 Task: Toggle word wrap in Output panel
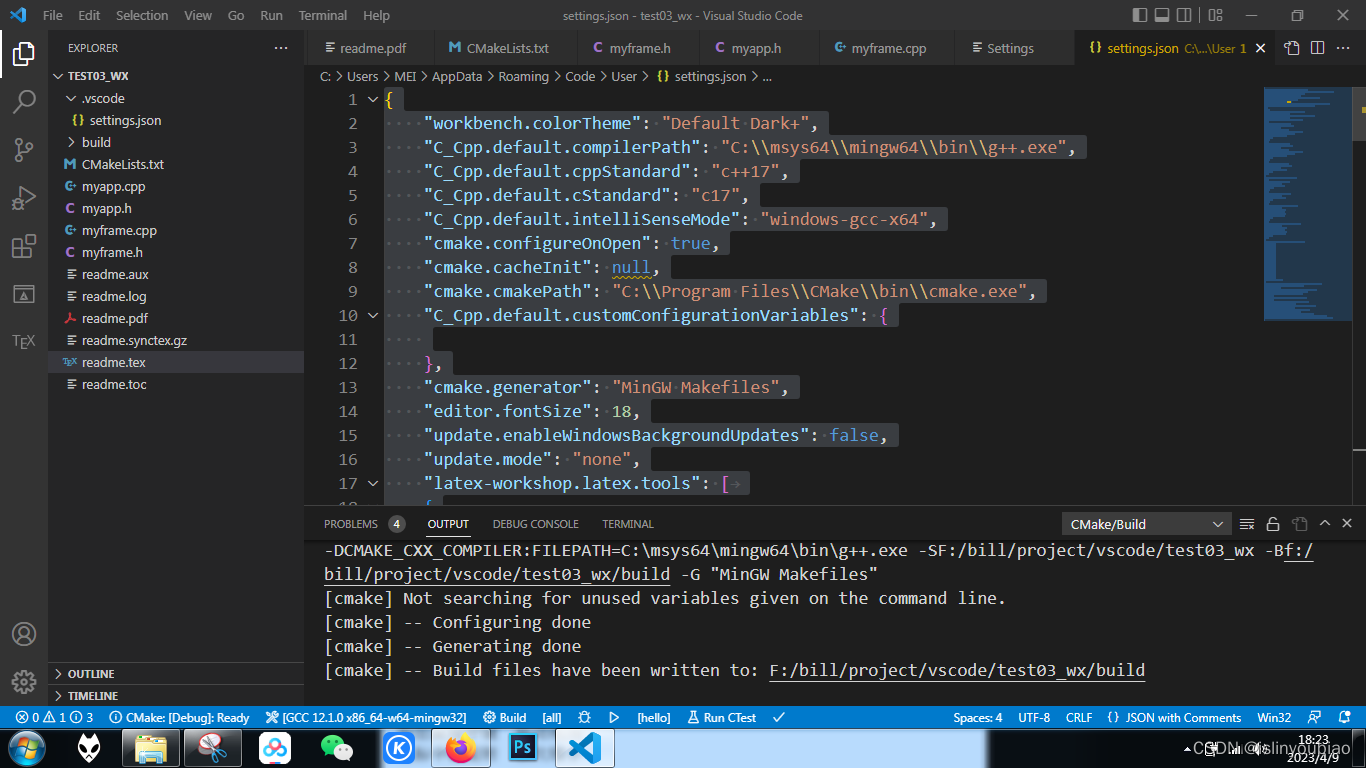click(1299, 523)
